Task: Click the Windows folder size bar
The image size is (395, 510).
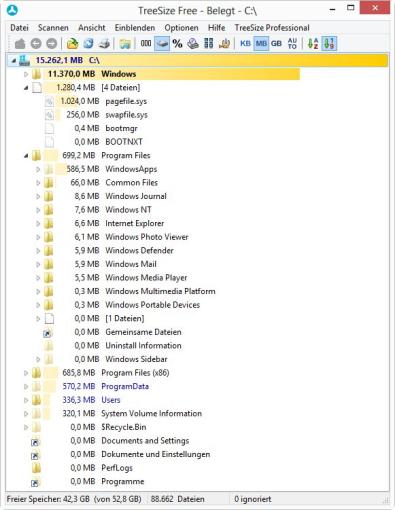Action: pos(171,74)
